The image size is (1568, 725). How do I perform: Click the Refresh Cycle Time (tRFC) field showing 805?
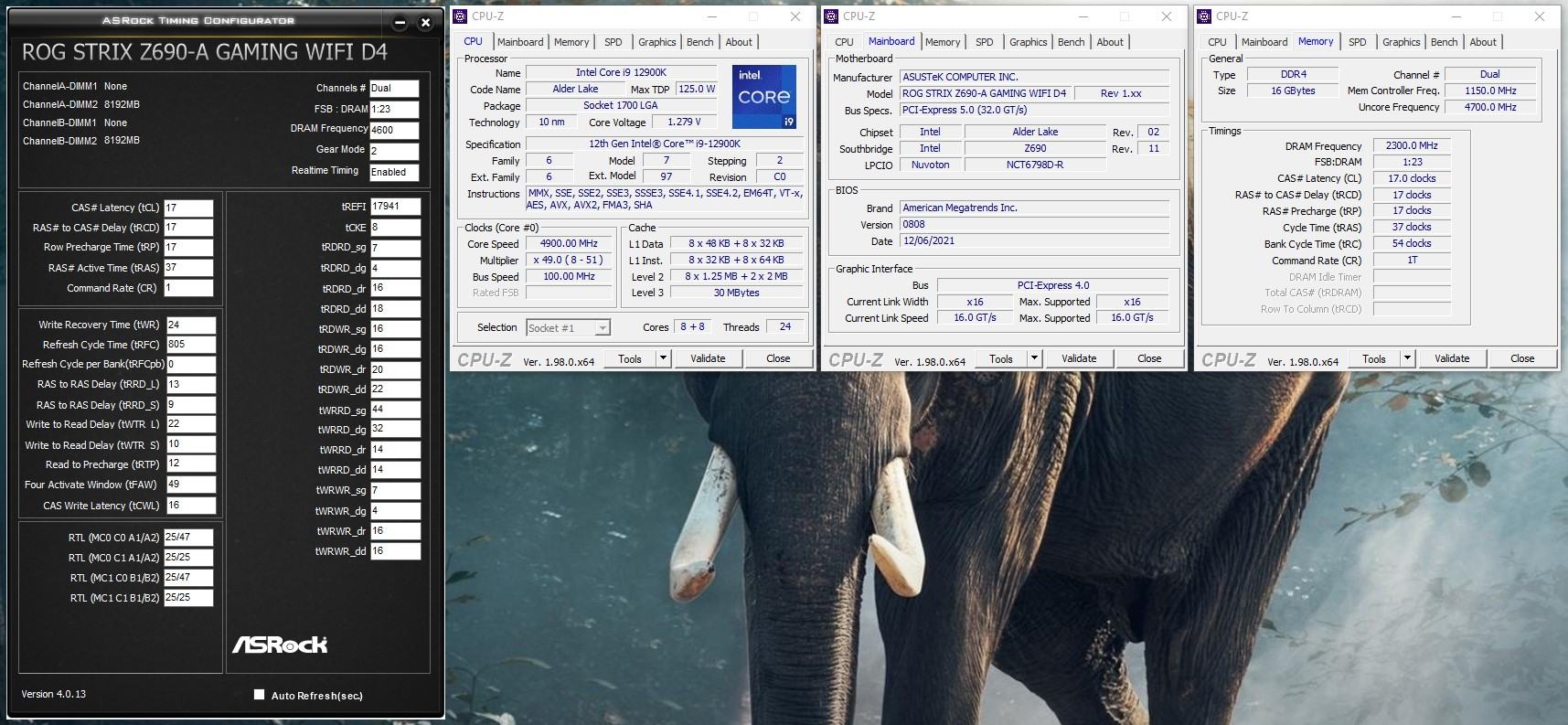[x=190, y=345]
